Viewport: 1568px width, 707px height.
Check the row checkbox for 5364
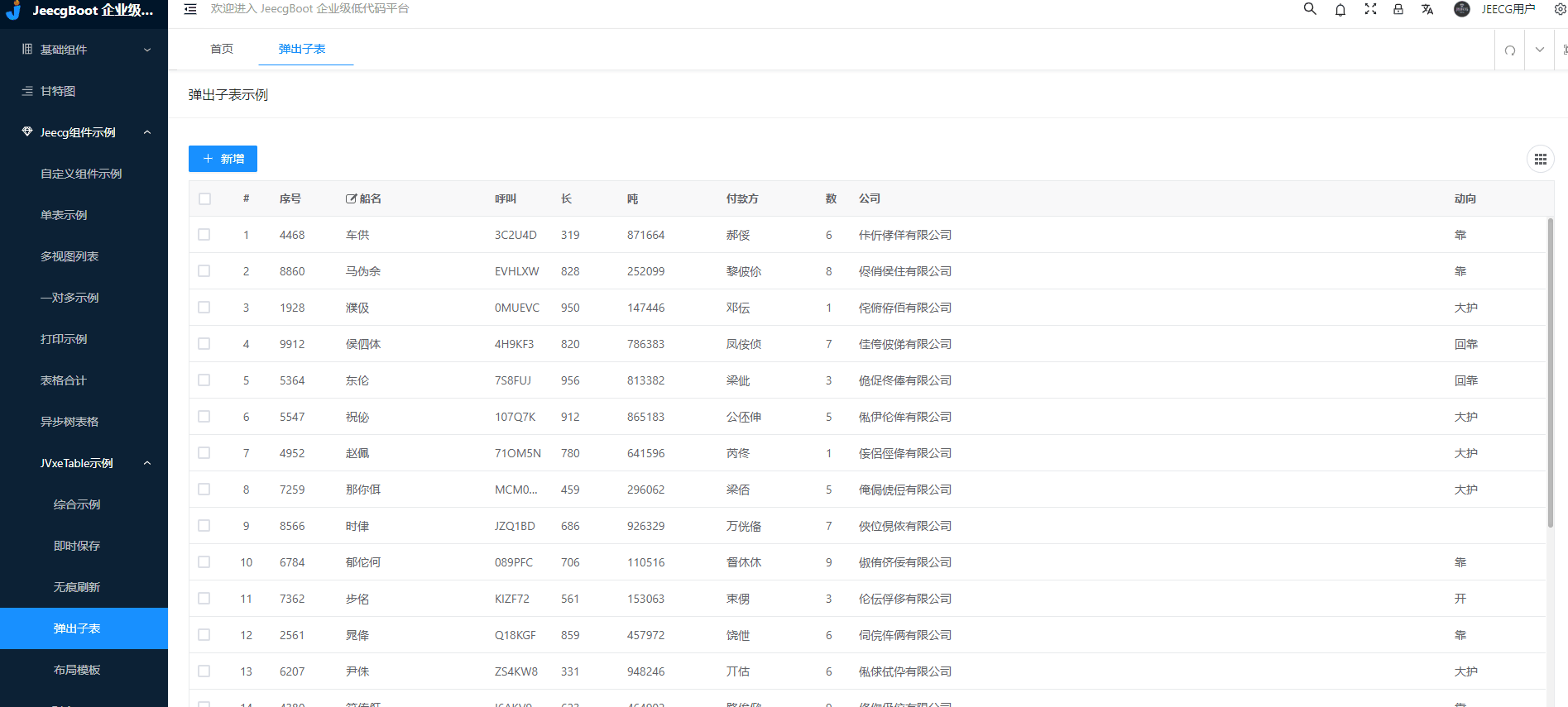(x=204, y=380)
